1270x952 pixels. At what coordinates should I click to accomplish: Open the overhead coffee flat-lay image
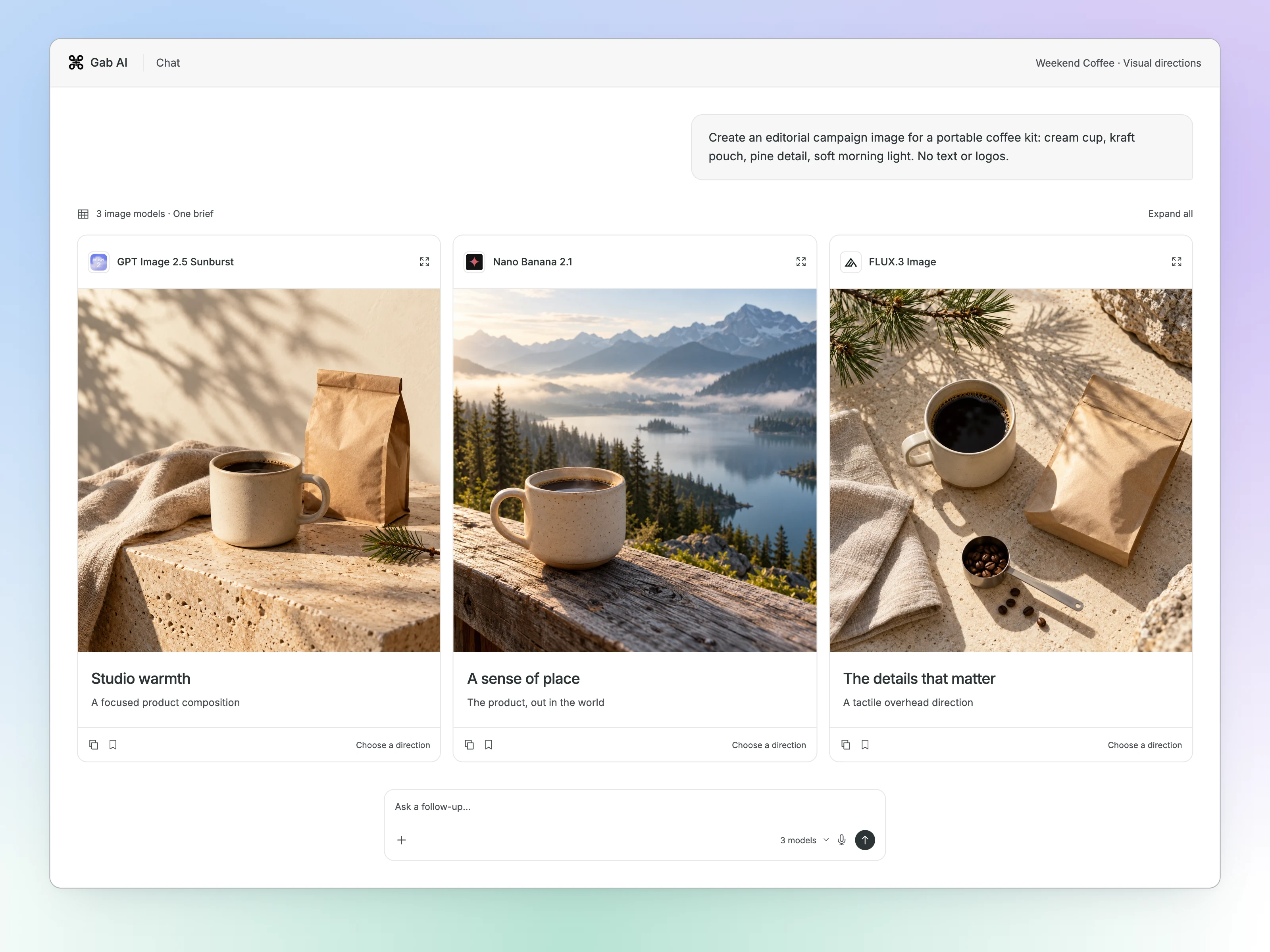coord(1010,470)
